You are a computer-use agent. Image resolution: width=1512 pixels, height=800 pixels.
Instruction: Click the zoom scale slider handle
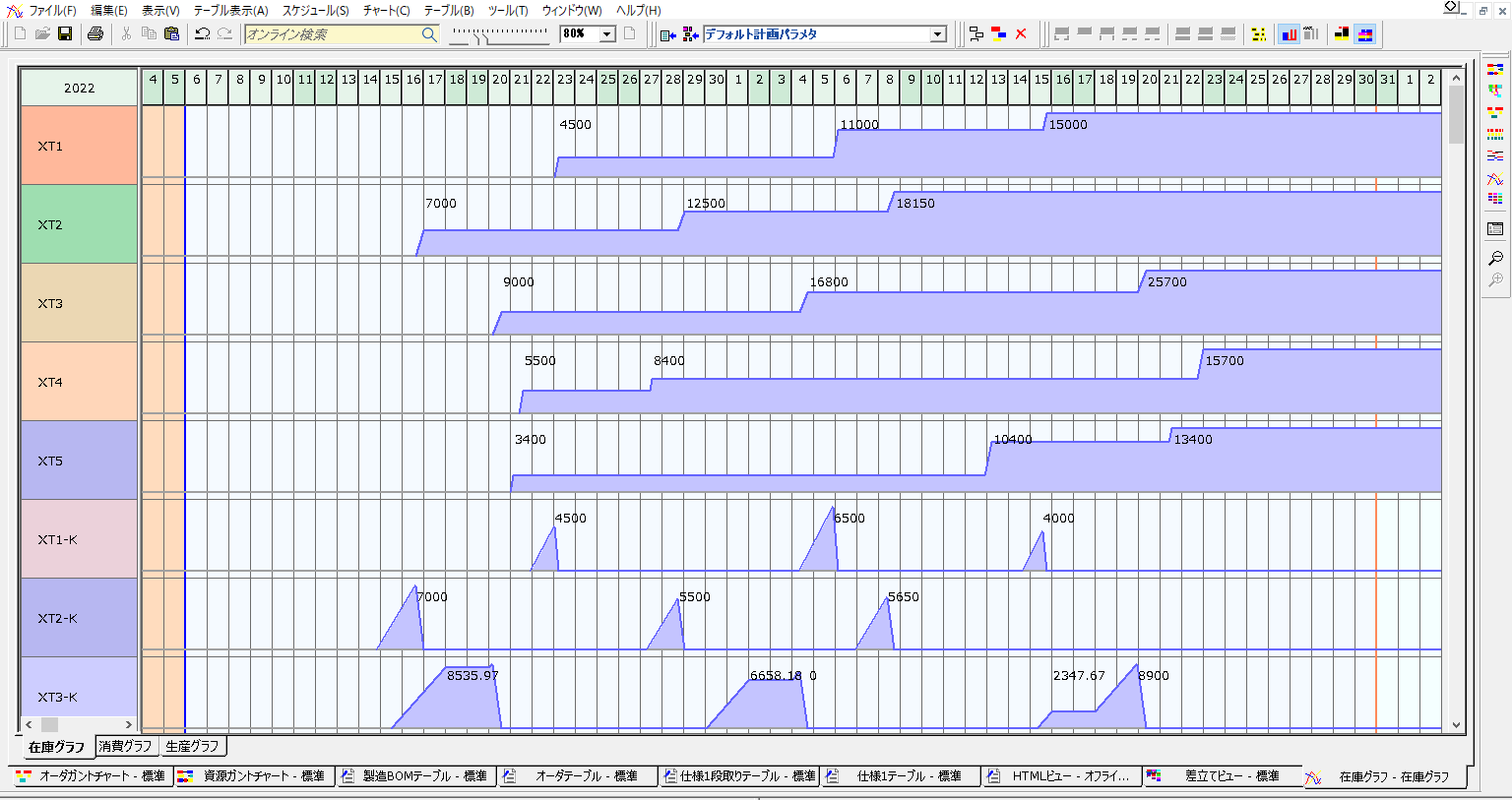coord(479,36)
